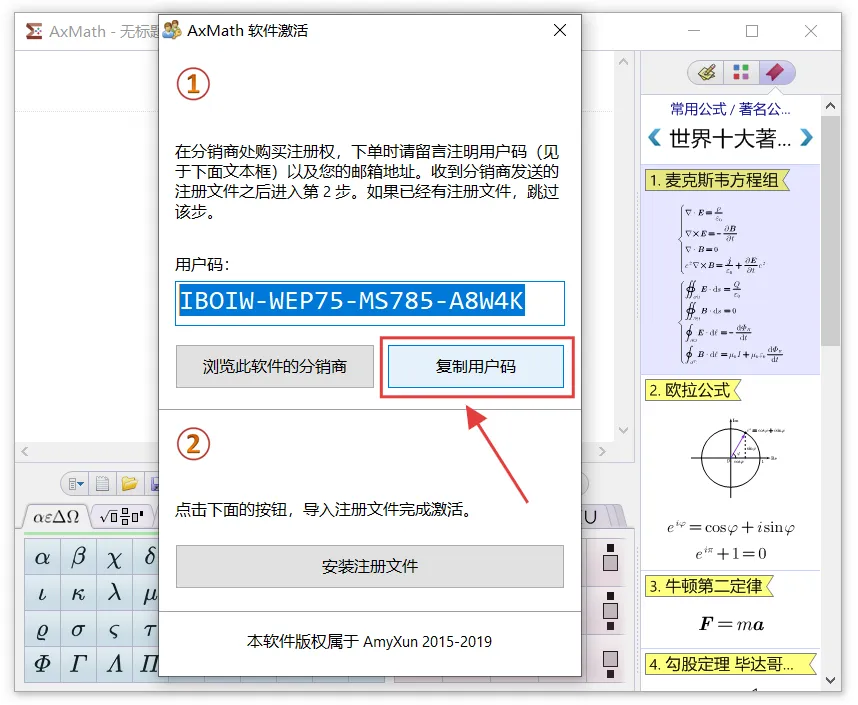The image size is (858, 705).
Task: Select the red bookmark formula panel icon
Action: point(776,72)
